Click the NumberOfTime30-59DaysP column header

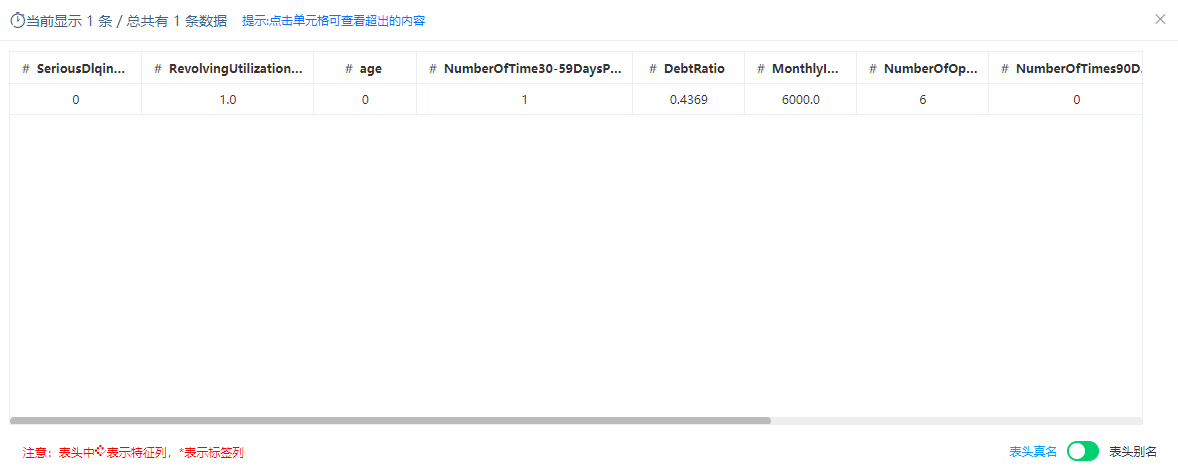coord(524,69)
